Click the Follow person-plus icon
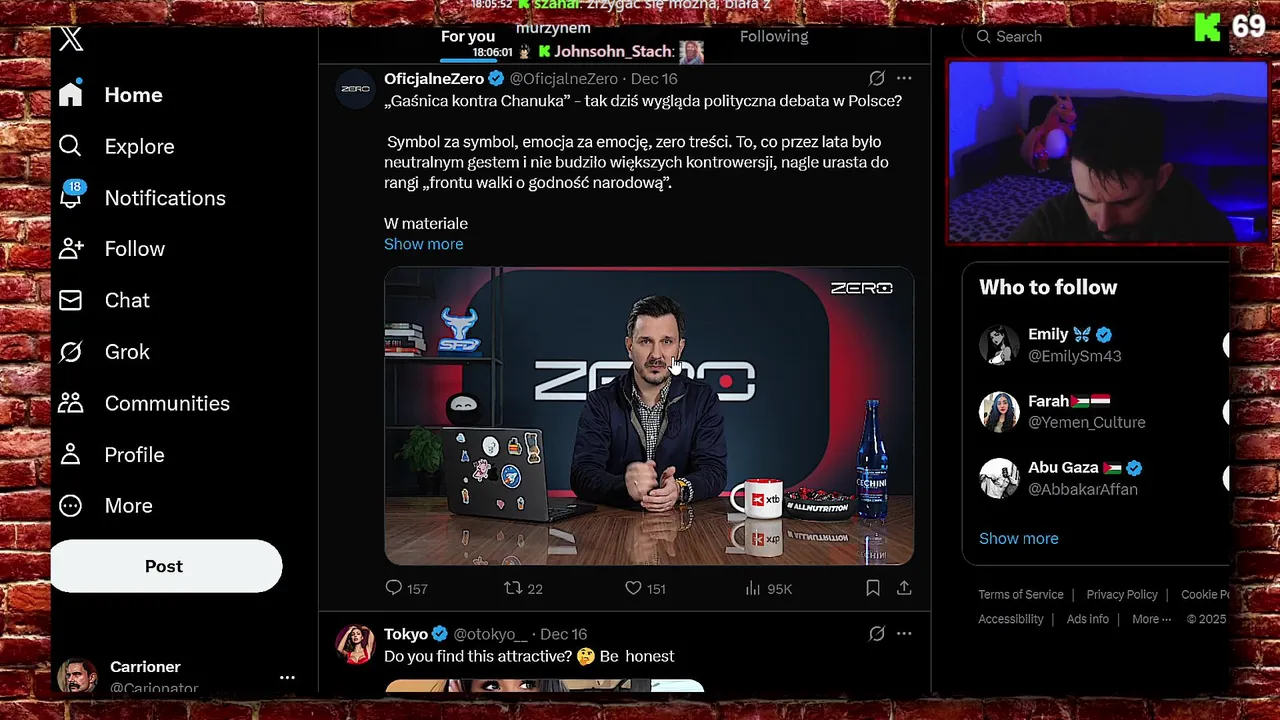 (71, 249)
